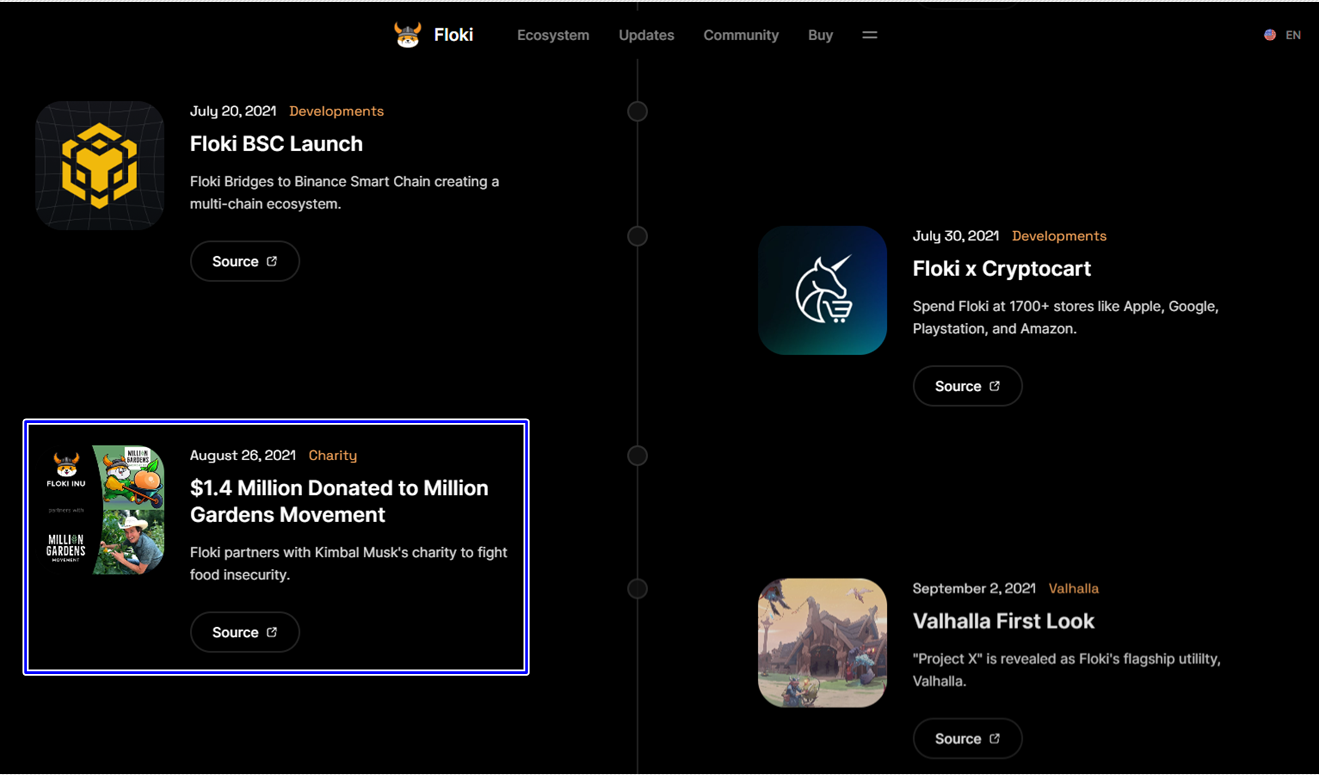The height and width of the screenshot is (775, 1319).
Task: Click external-link icon in BSC Launch Source button
Action: (x=272, y=261)
